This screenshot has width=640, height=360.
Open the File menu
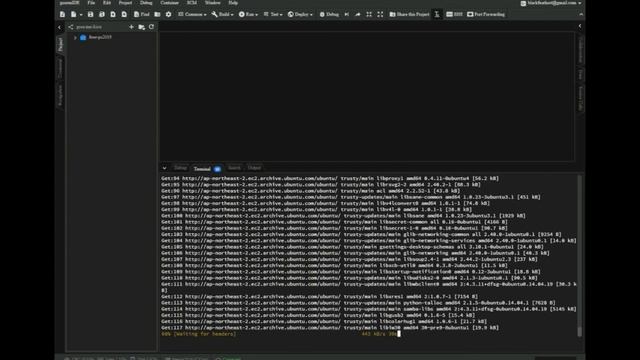(x=91, y=3)
